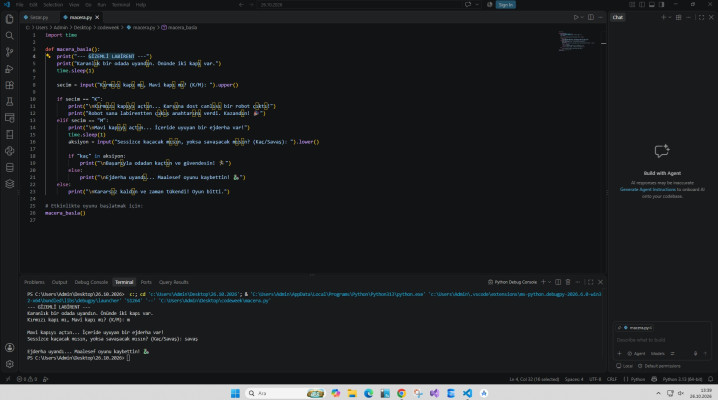Viewport: 718px width, 400px height.
Task: Focus the Describe what to build input
Action: [662, 340]
